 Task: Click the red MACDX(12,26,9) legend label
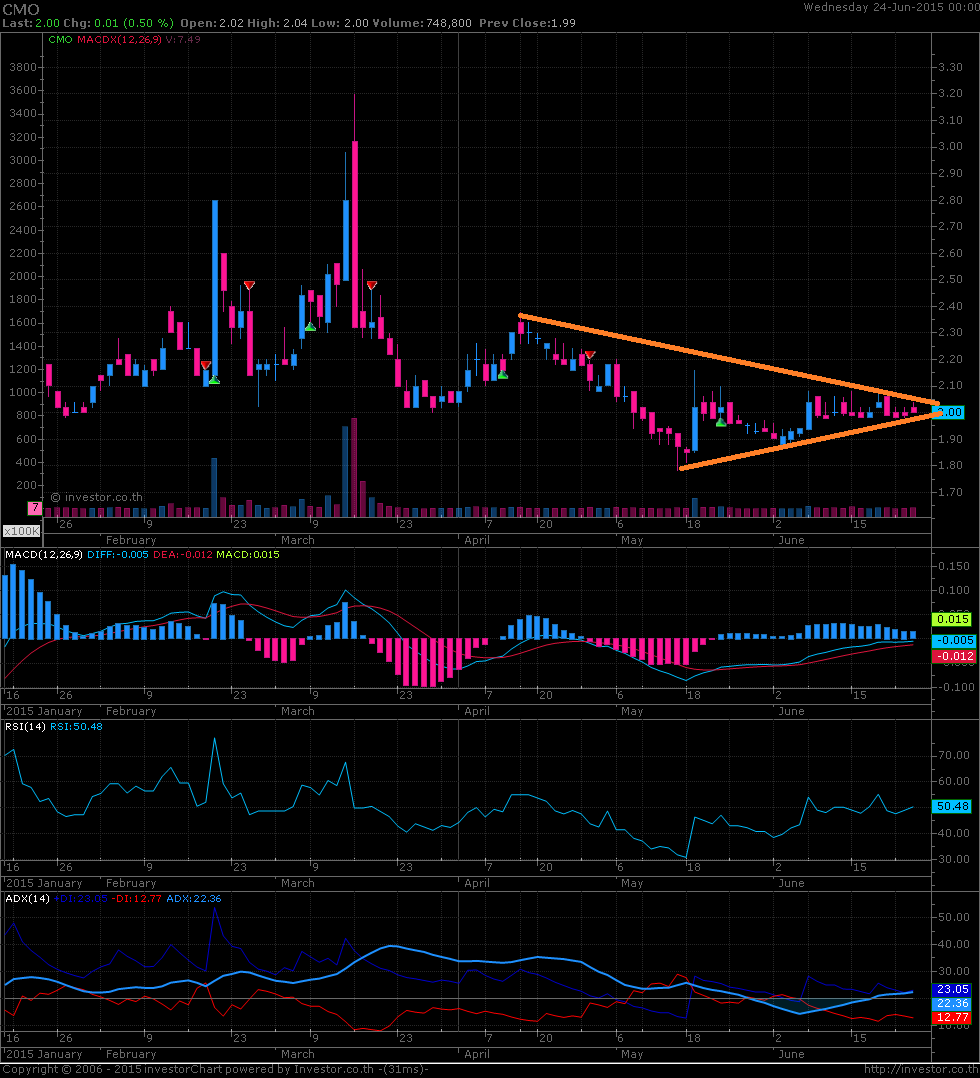pos(120,39)
